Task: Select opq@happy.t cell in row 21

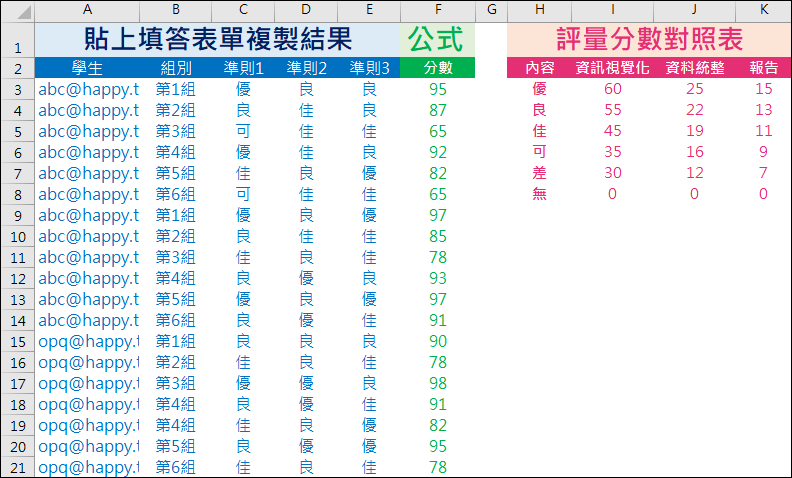Action: [87, 467]
